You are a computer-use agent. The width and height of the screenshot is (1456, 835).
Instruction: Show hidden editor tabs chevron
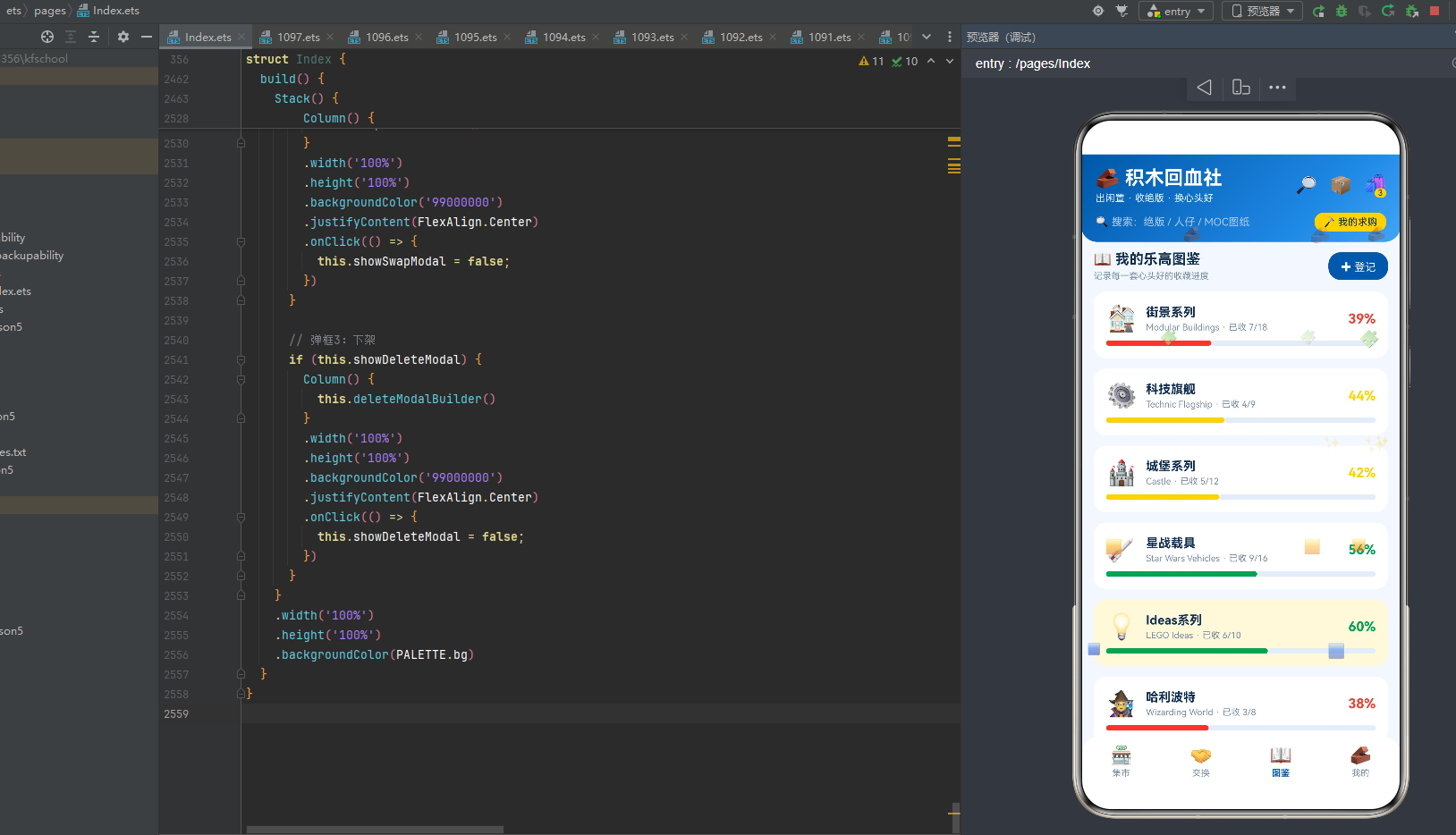point(927,37)
